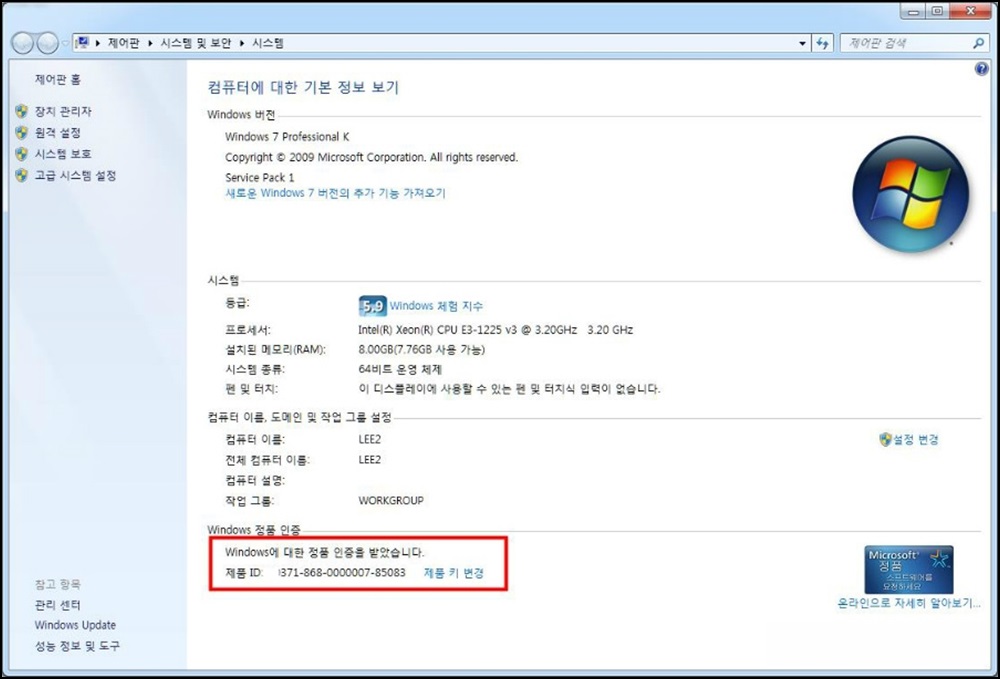Image resolution: width=1000 pixels, height=679 pixels.
Task: Click 64비트 운영 체제 value
Action: (400, 369)
